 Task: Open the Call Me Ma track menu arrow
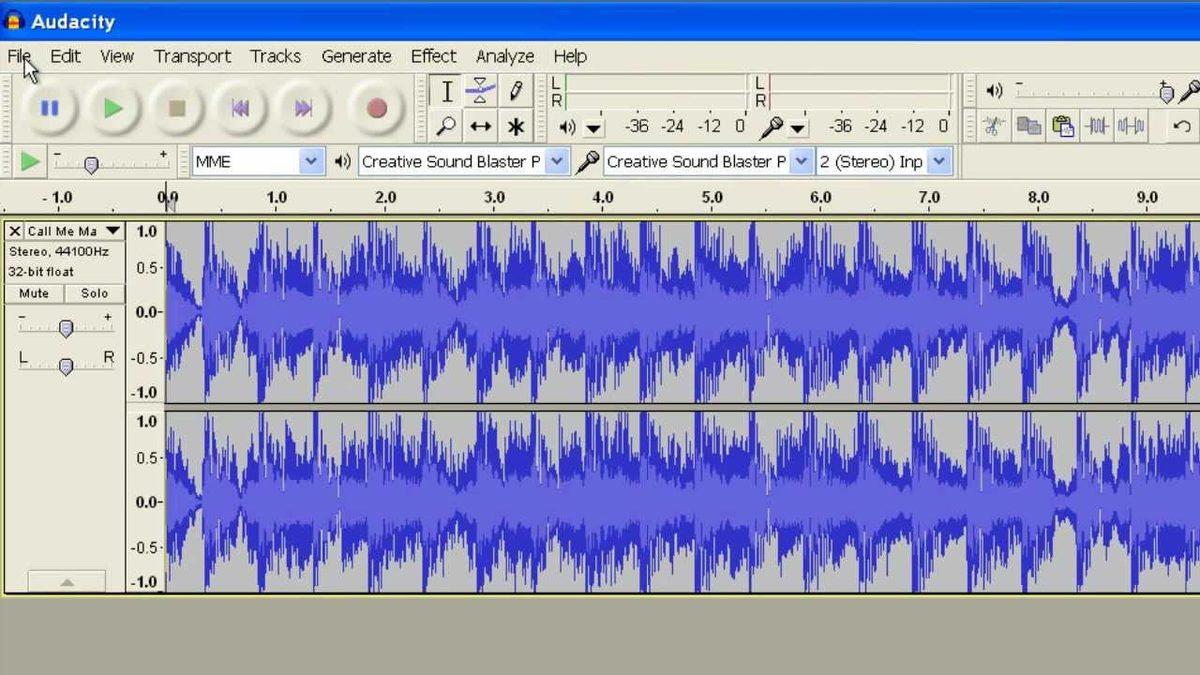pyautogui.click(x=113, y=231)
